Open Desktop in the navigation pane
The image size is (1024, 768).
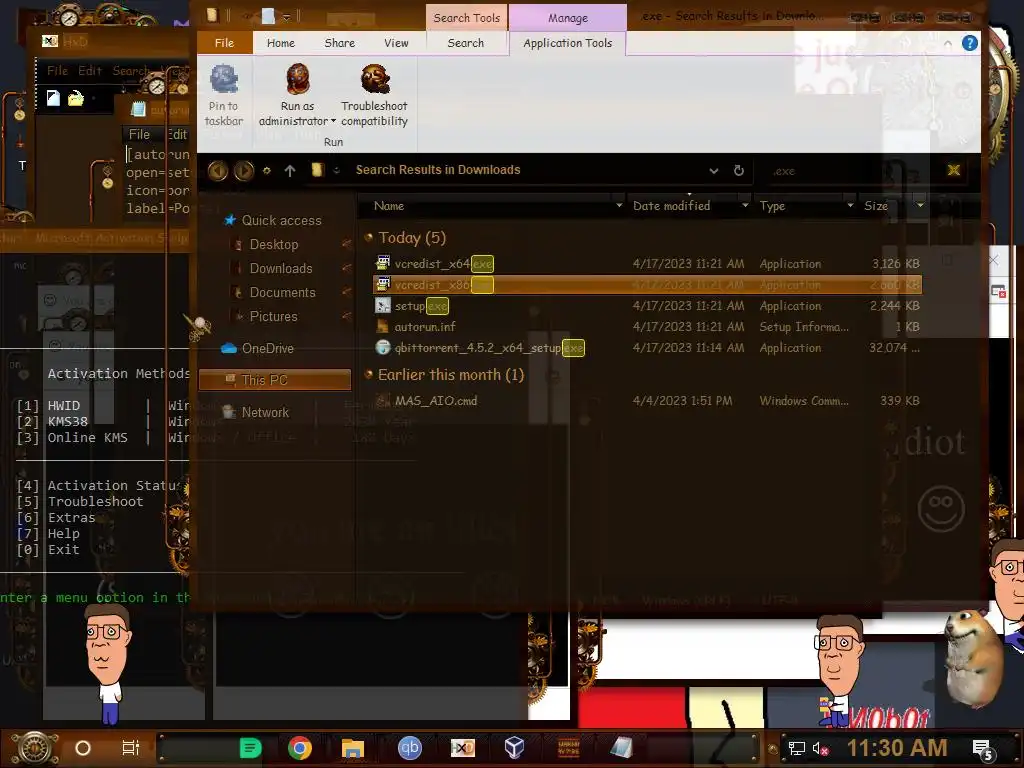(x=274, y=244)
